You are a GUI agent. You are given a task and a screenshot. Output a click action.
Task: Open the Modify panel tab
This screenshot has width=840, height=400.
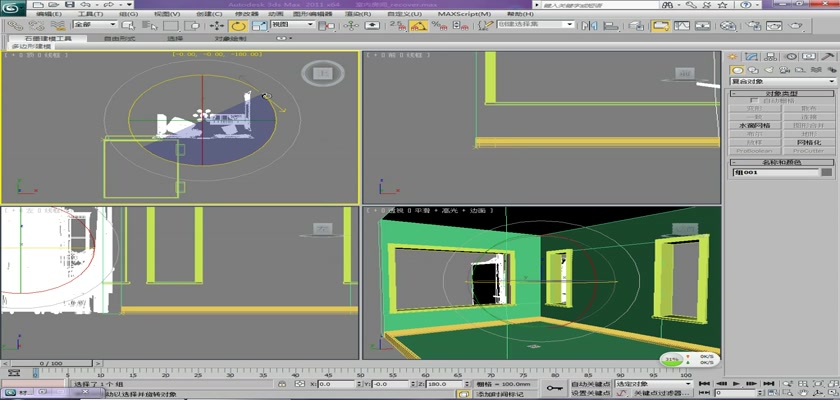[752, 56]
